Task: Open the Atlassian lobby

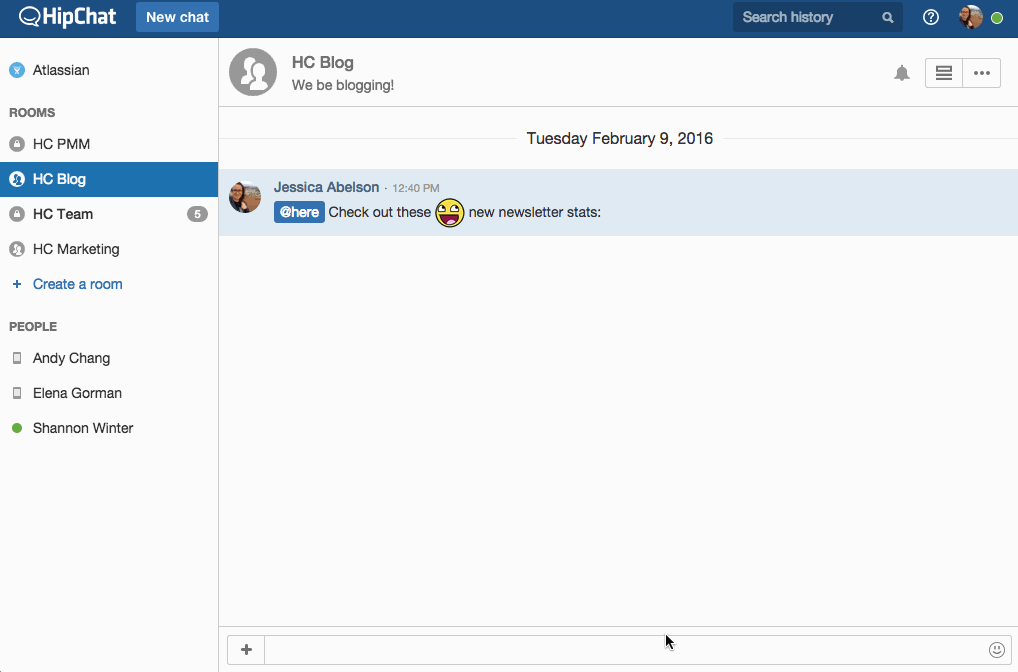Action: click(109, 70)
